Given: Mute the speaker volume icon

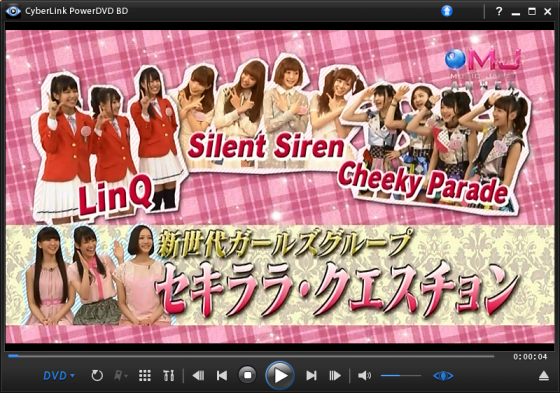Looking at the screenshot, I should [x=364, y=375].
